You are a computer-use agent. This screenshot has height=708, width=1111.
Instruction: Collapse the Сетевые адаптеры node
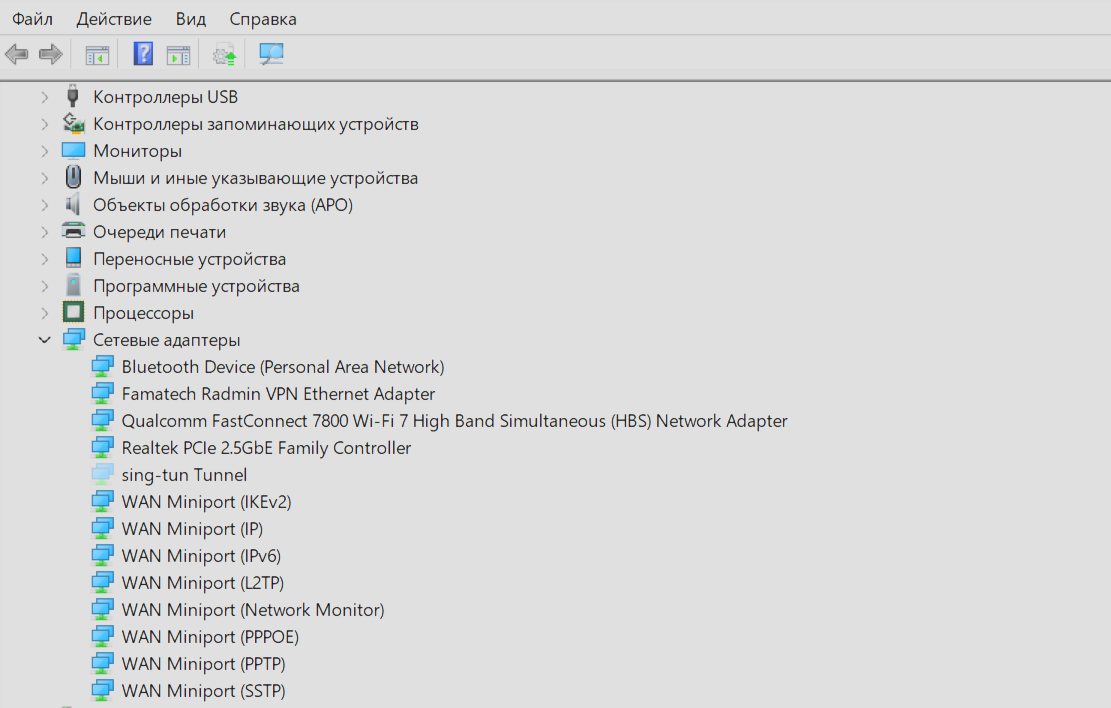tap(45, 340)
